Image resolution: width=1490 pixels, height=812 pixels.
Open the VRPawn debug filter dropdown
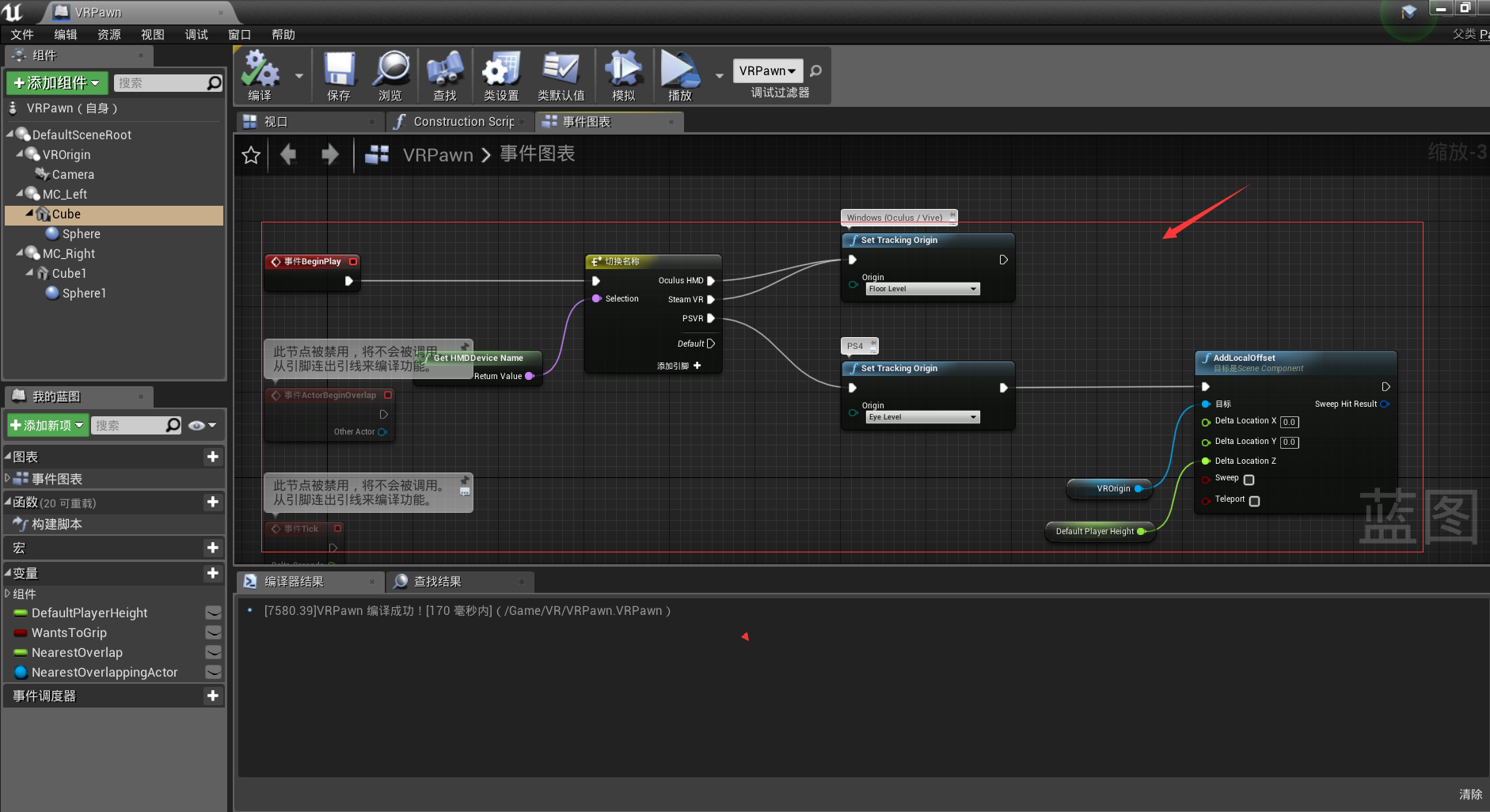pos(766,70)
